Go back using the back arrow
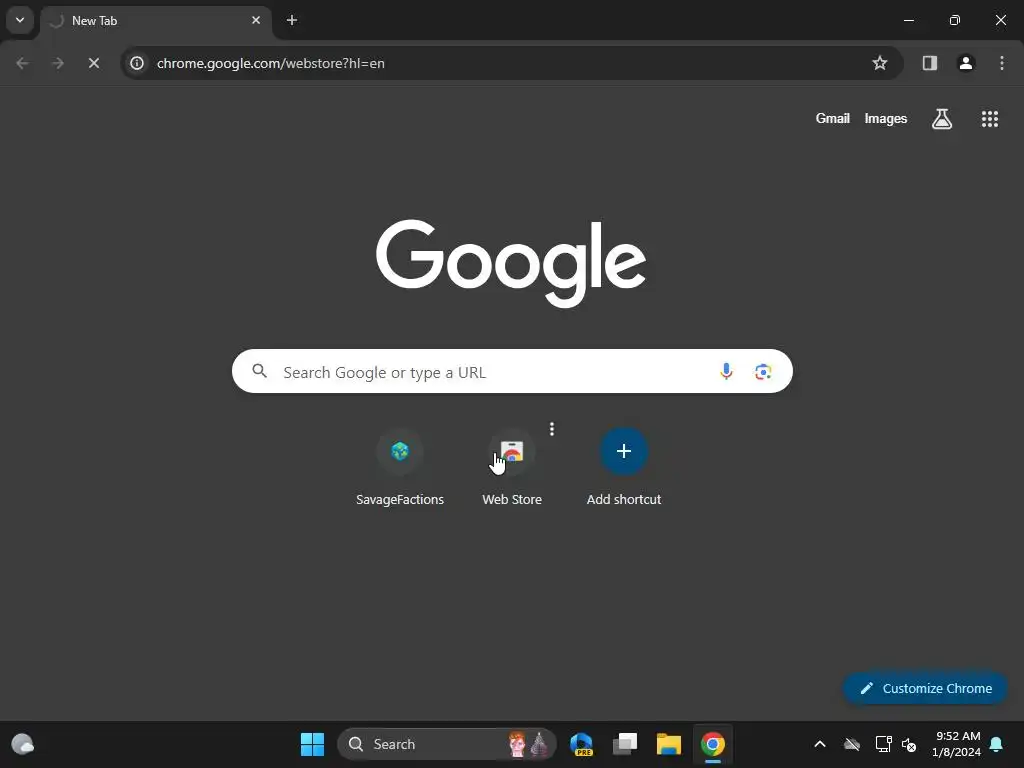The height and width of the screenshot is (768, 1024). (22, 63)
